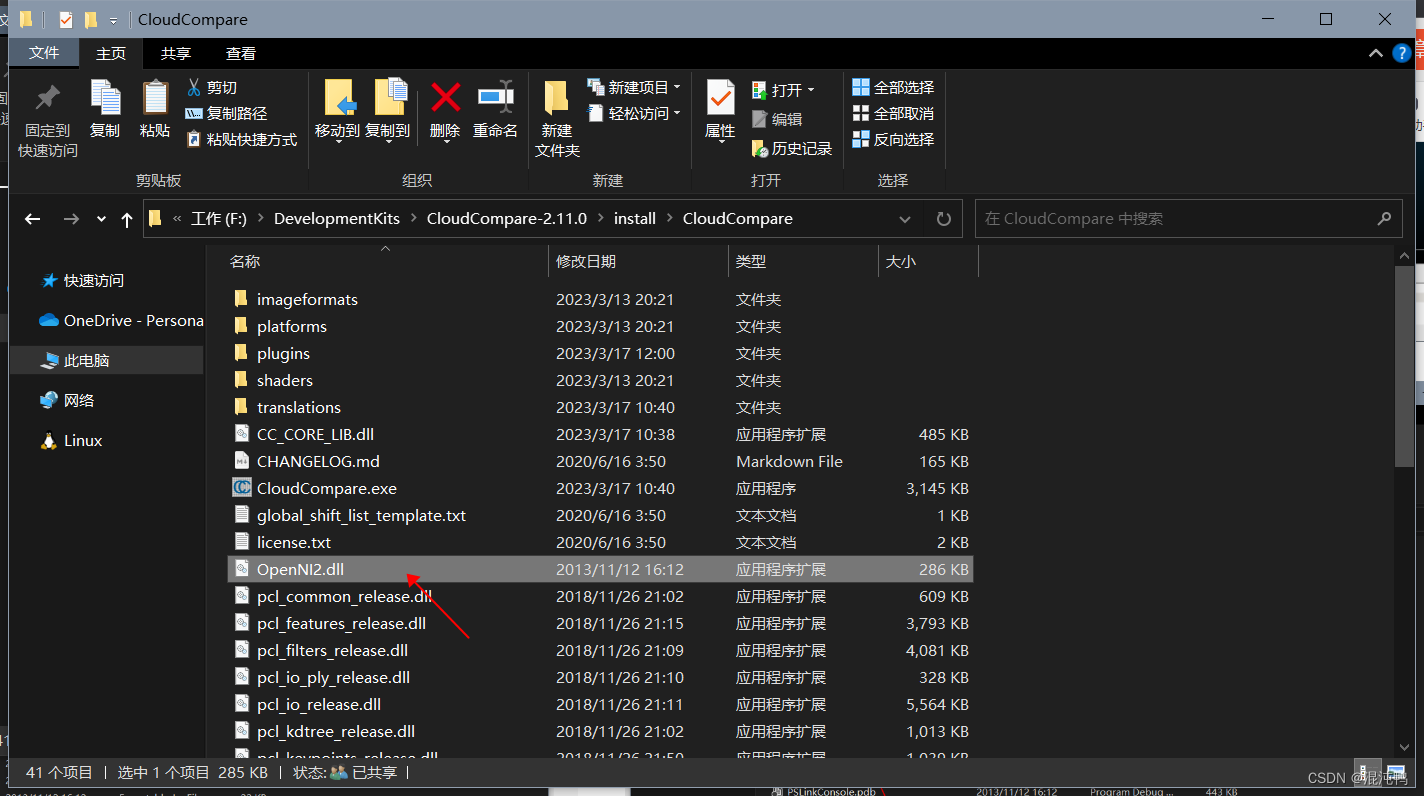Click the 工作 (F:) breadcrumb
Image resolution: width=1424 pixels, height=796 pixels.
(219, 219)
